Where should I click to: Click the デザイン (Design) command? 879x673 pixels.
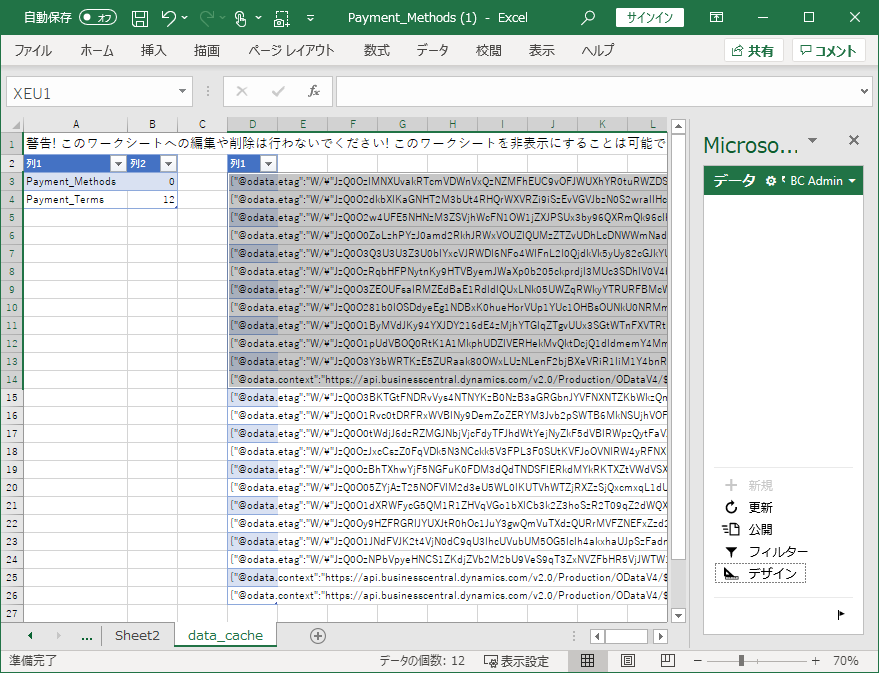click(760, 573)
